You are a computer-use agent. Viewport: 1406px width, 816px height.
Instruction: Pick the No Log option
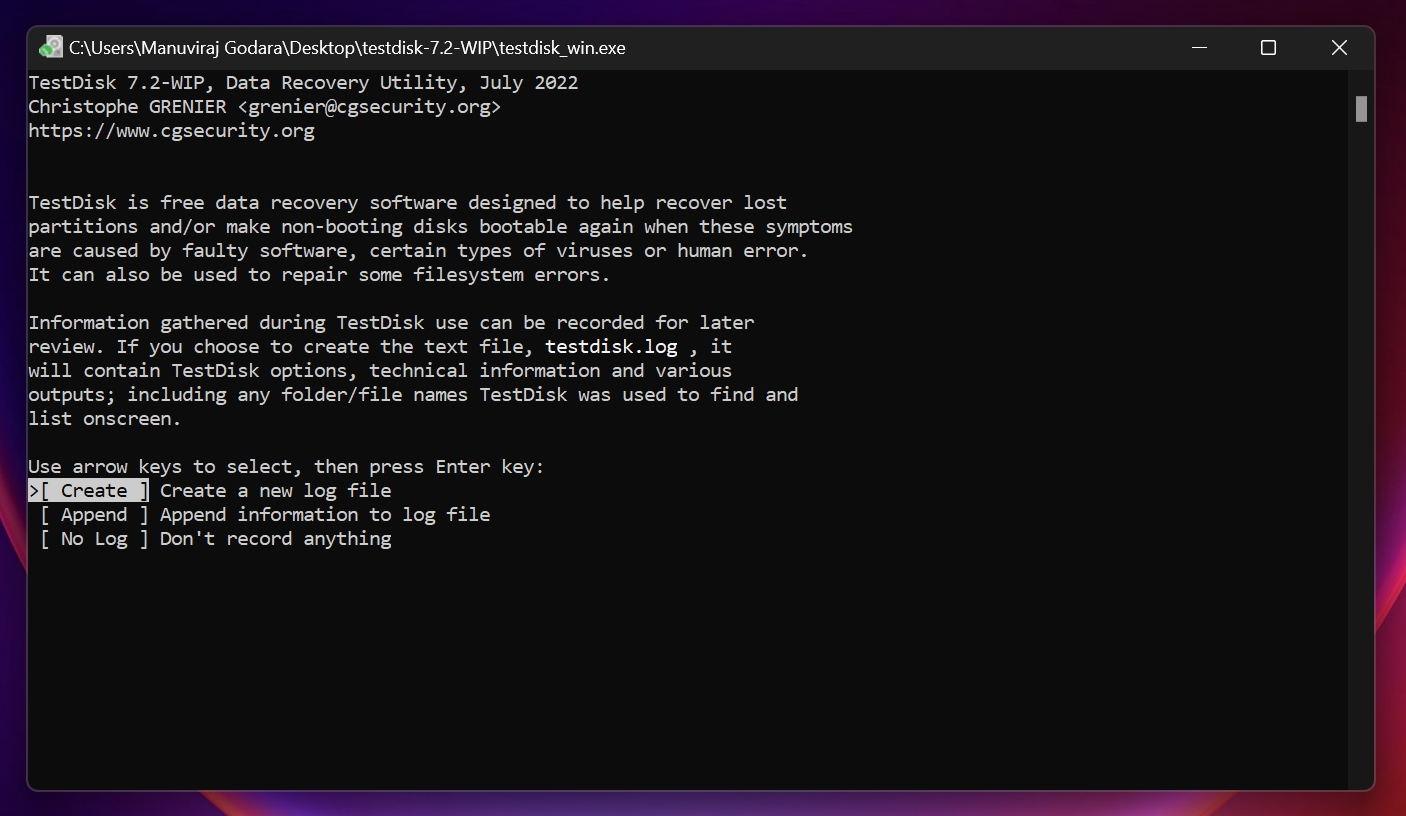pos(94,539)
